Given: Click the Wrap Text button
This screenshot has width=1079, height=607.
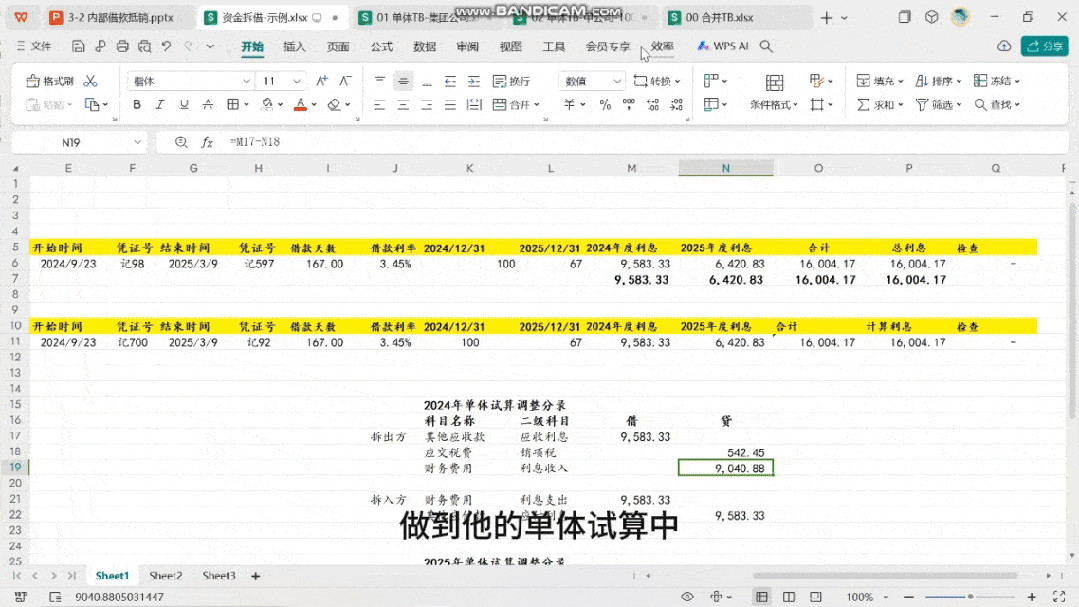Looking at the screenshot, I should click(x=511, y=81).
